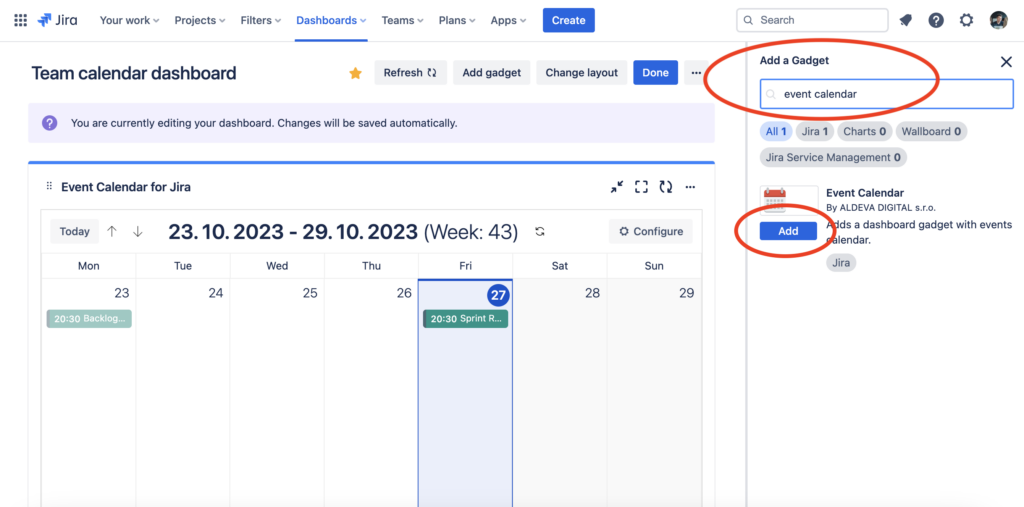Close the Add a Gadget panel
Screen dimensions: 1024x507
[1006, 62]
